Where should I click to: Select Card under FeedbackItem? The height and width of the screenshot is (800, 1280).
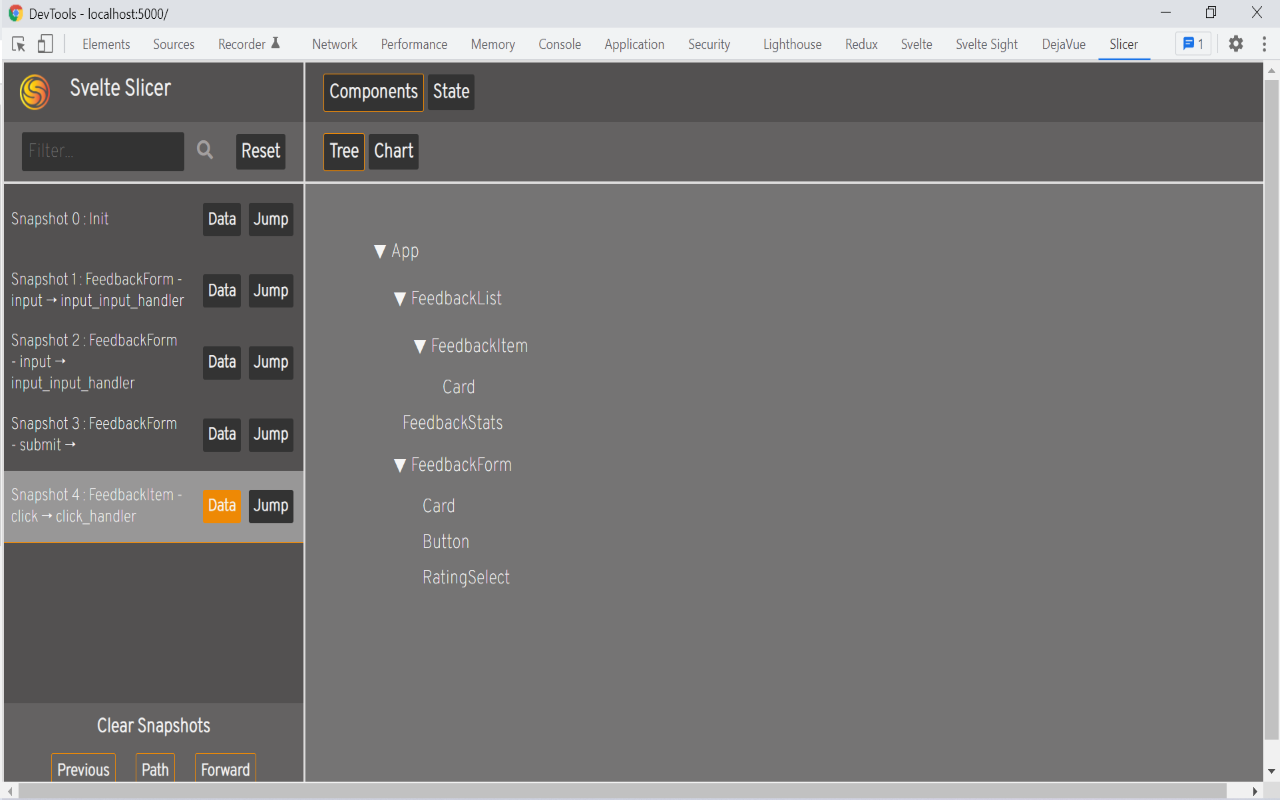pyautogui.click(x=459, y=387)
